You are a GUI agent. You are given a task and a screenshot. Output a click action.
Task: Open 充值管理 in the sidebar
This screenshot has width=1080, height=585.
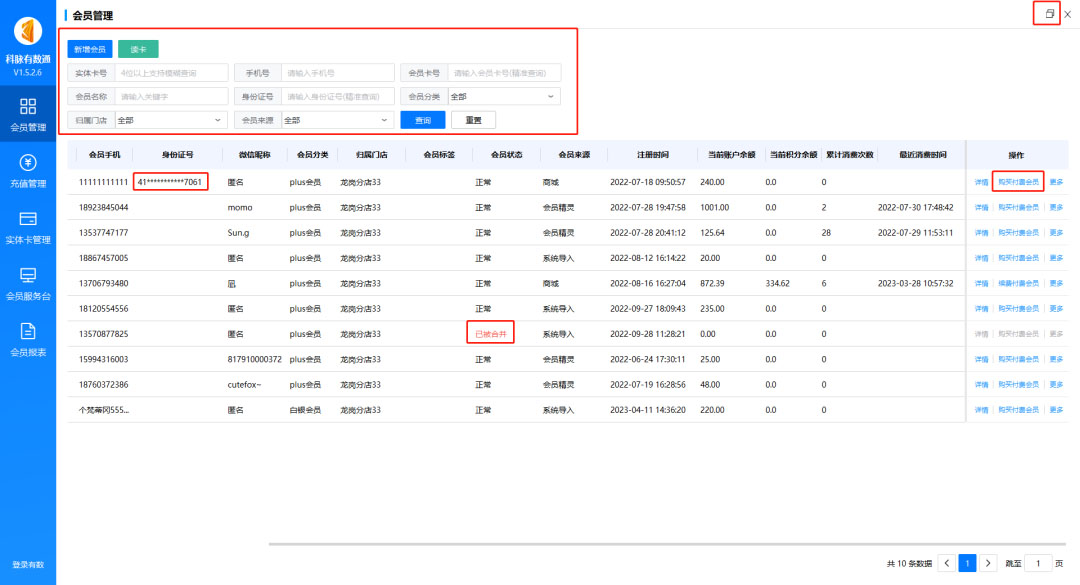28,171
